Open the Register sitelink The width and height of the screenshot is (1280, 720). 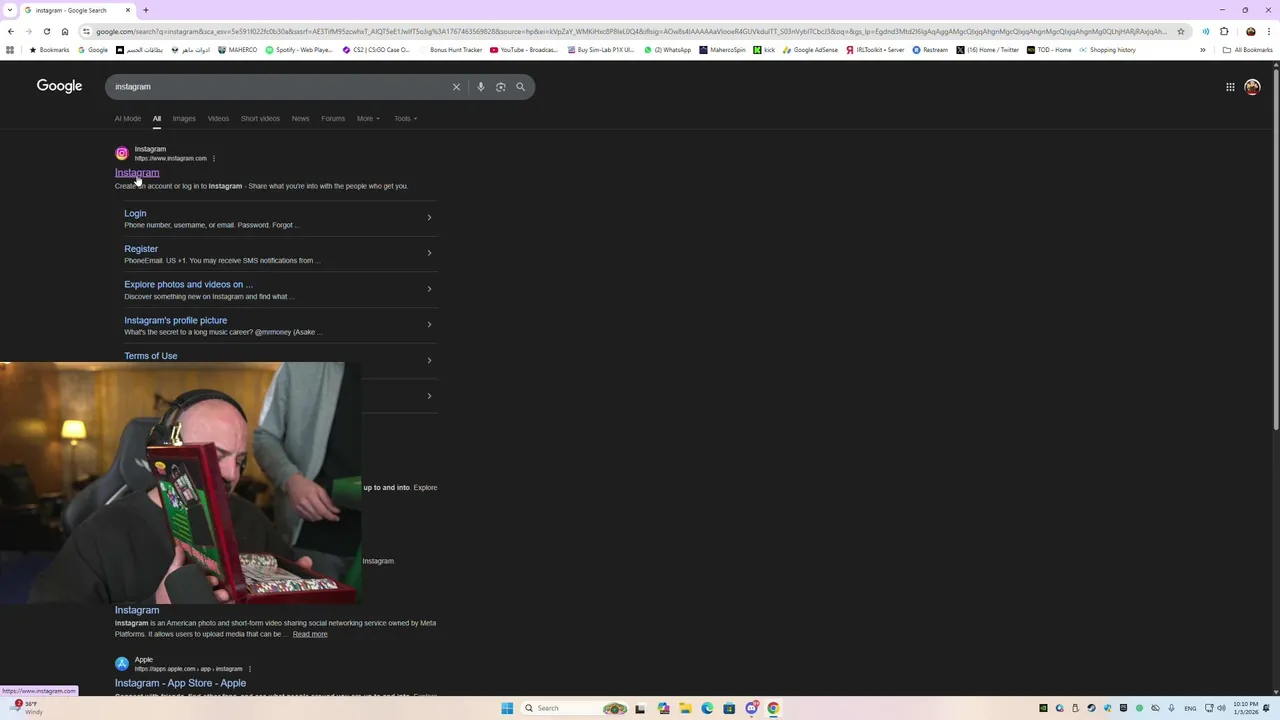(x=141, y=249)
